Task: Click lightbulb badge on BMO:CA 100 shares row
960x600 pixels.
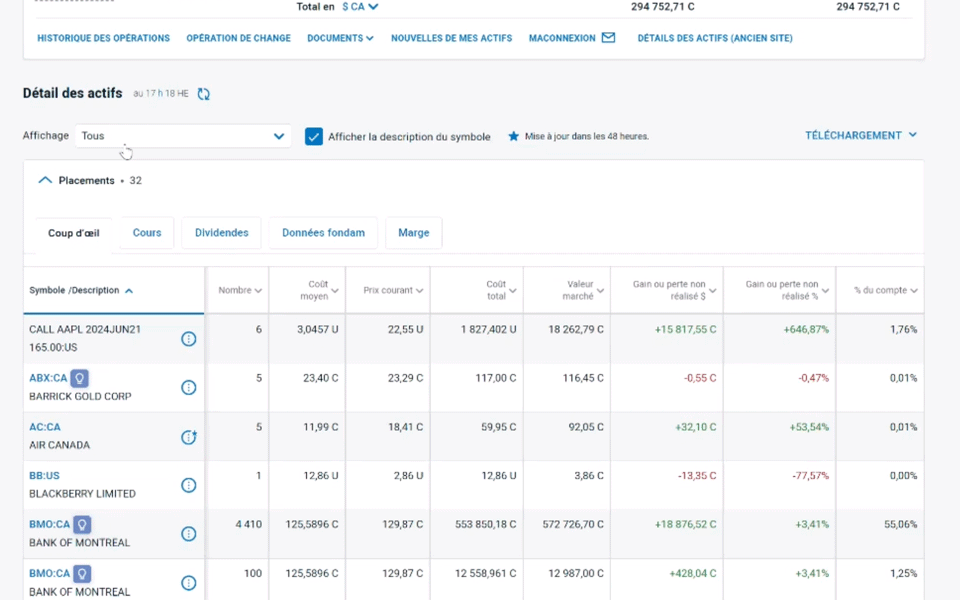Action: 82,574
